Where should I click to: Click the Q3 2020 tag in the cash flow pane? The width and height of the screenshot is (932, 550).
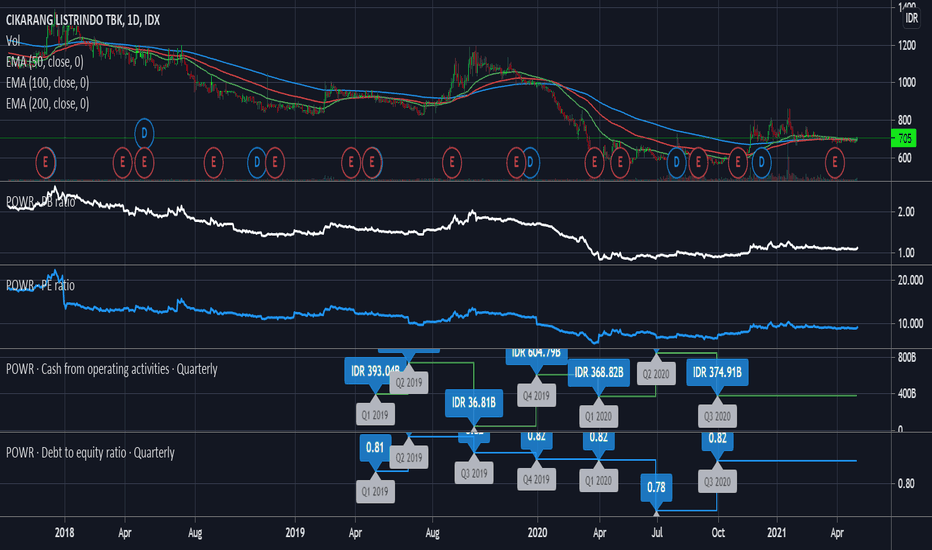tap(717, 416)
